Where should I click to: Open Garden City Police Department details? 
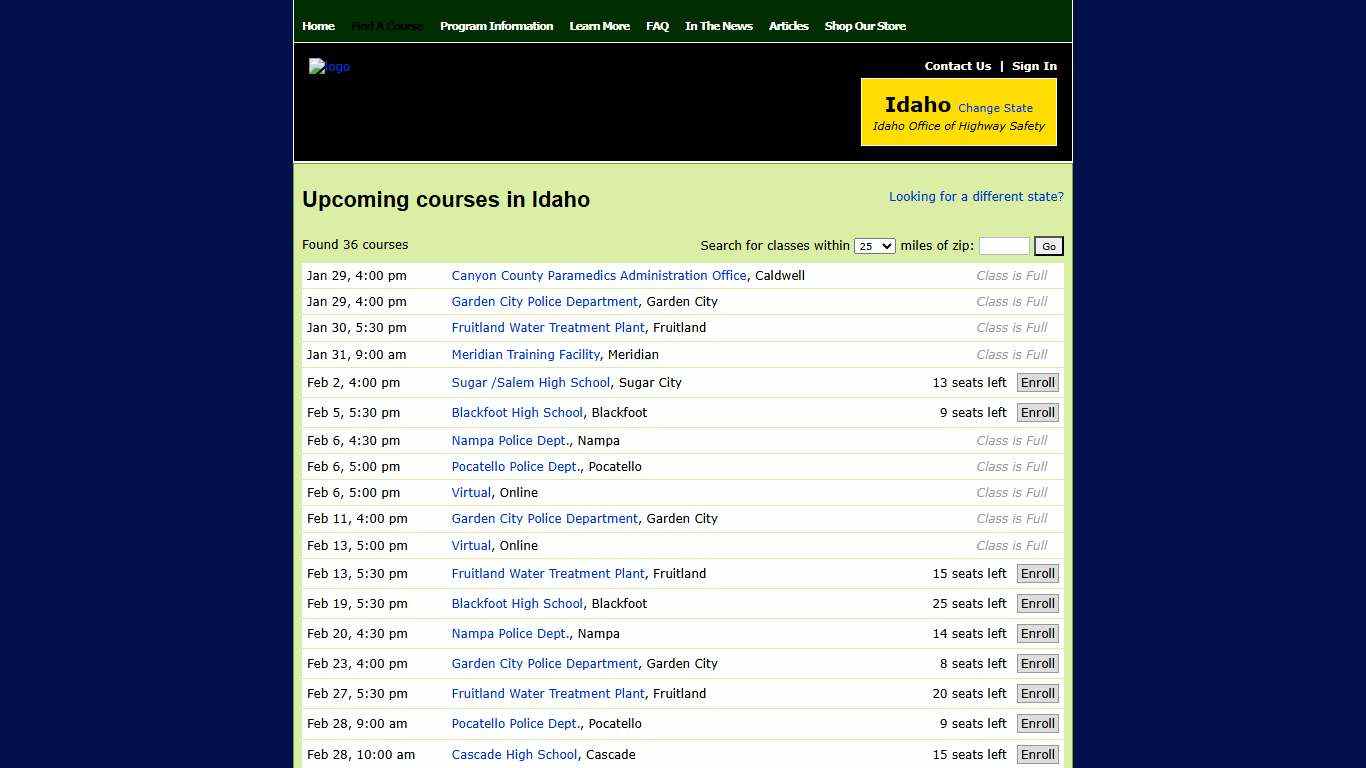[544, 301]
